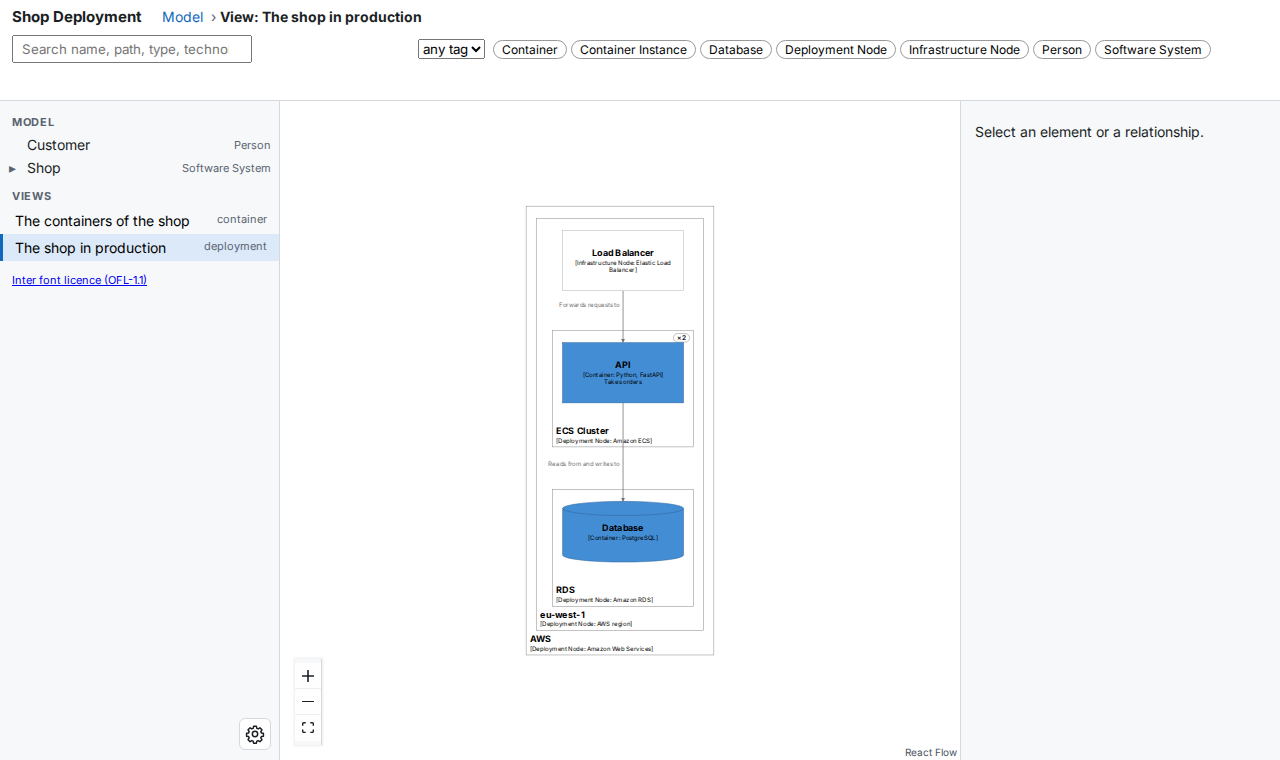Select the RDS deployment node label
Screen dimensions: 1280x760
565,590
